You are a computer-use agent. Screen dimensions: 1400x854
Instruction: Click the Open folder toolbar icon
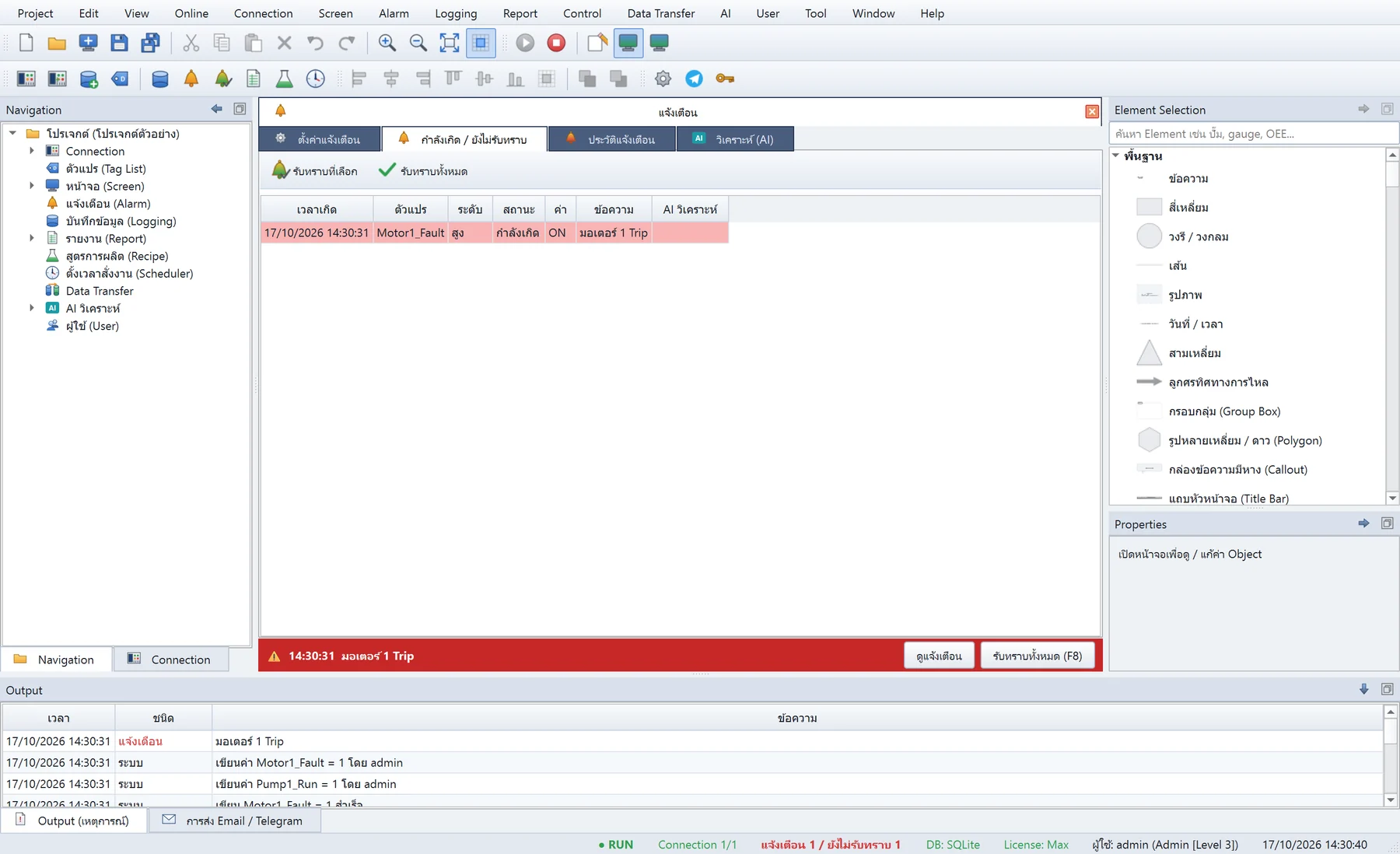[57, 43]
